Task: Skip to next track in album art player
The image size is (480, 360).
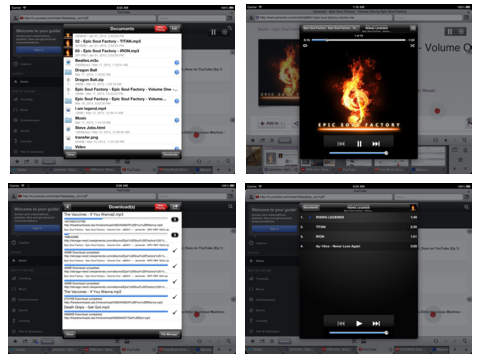Action: click(x=376, y=144)
